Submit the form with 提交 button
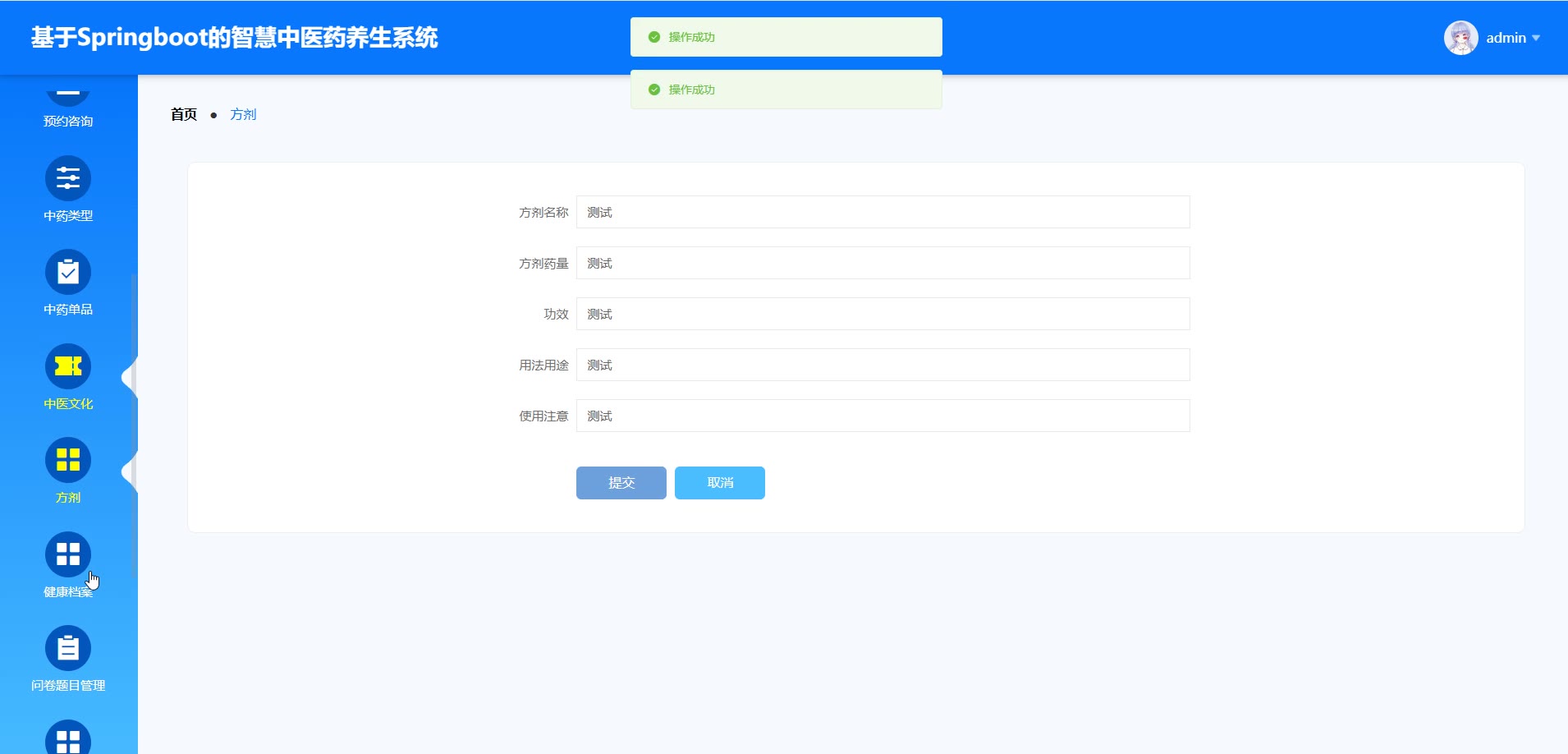The image size is (1568, 754). point(621,483)
